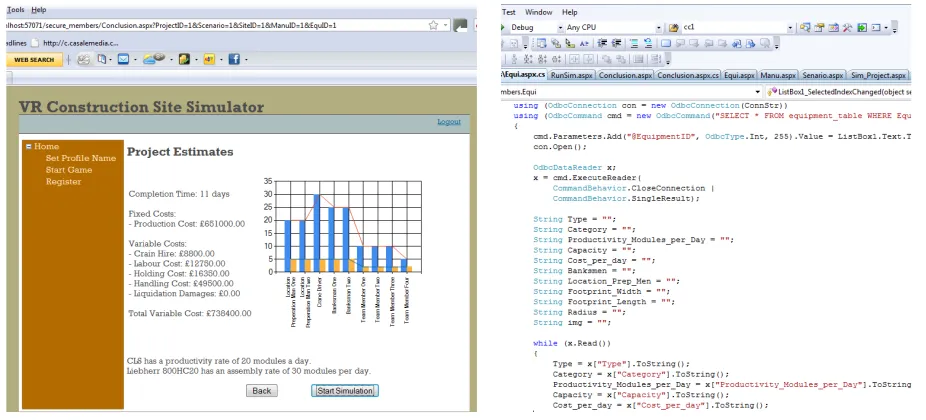Open the Any CPU platform dropdown

point(658,28)
